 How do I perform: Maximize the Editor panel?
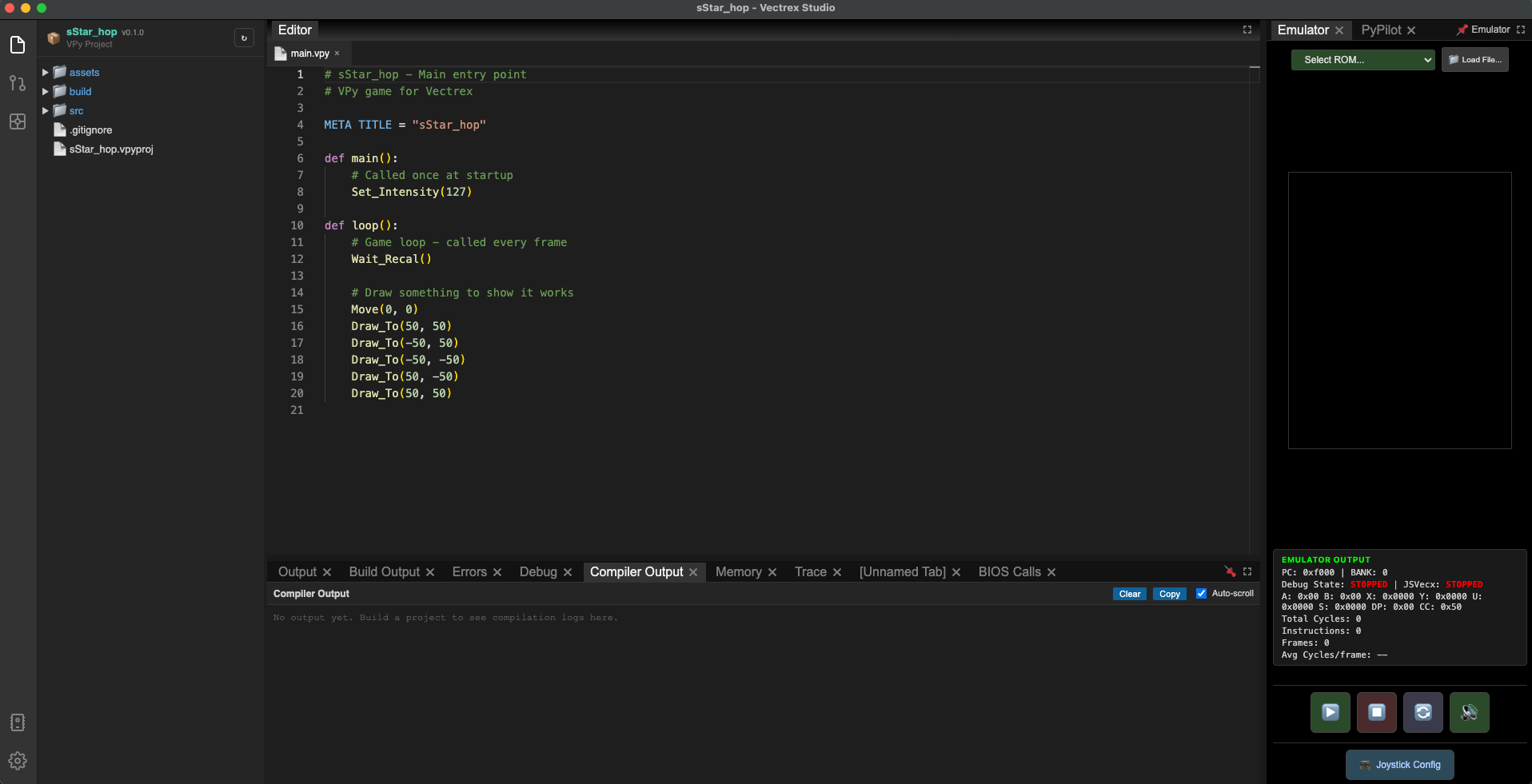pyautogui.click(x=1247, y=30)
